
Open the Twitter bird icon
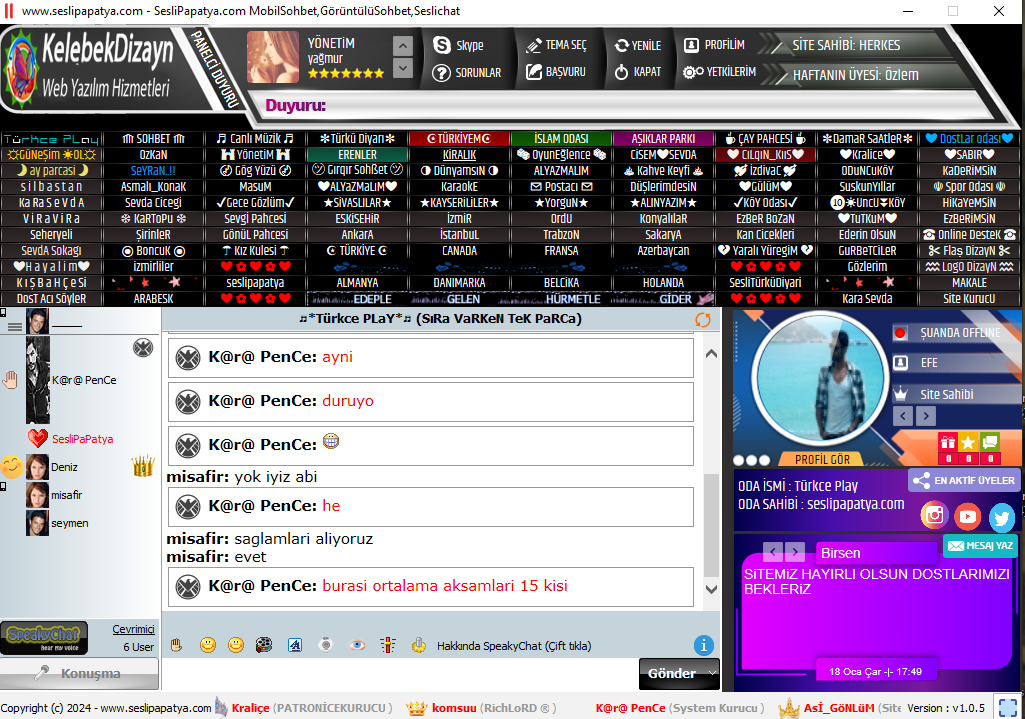point(1001,517)
